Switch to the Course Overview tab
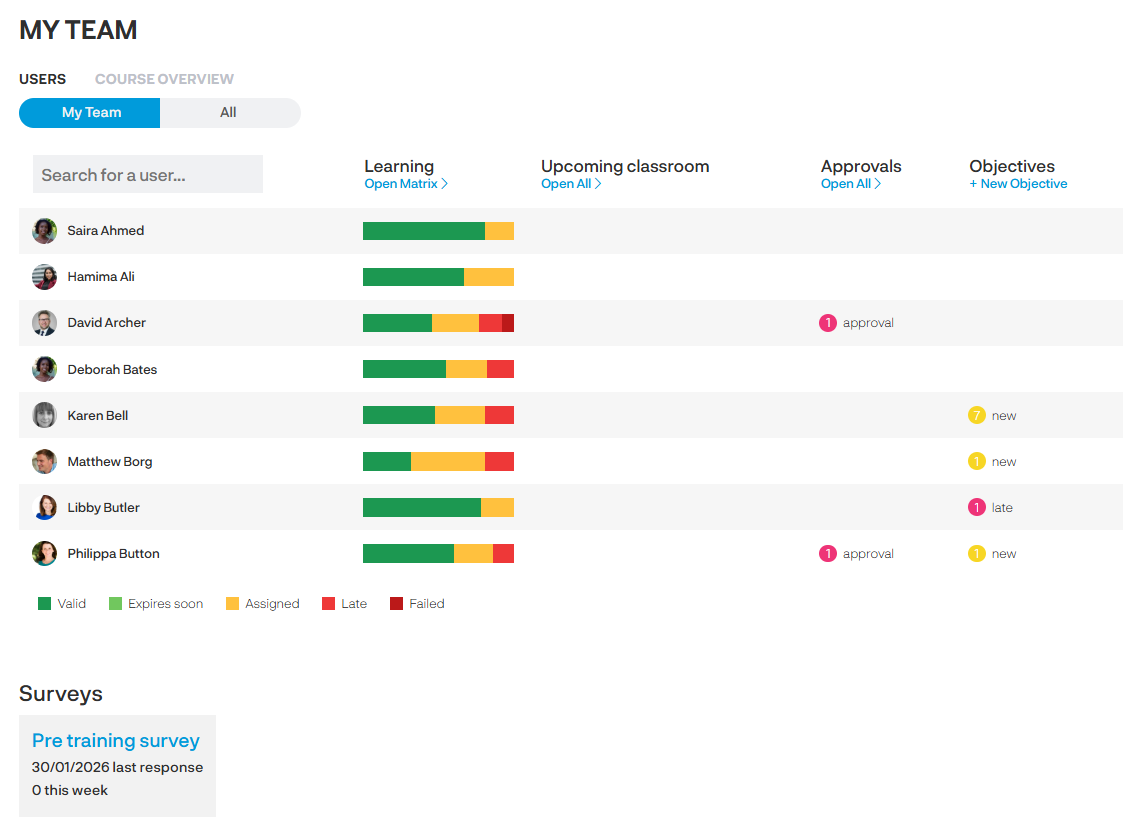Image resolution: width=1142 pixels, height=824 pixels. tap(164, 79)
